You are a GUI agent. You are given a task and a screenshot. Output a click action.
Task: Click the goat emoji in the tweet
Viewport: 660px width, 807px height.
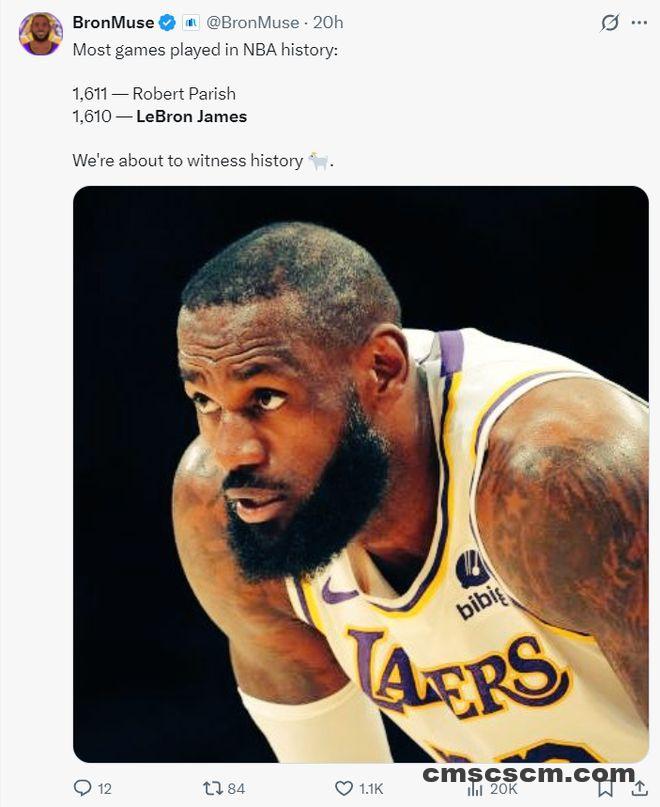click(x=318, y=161)
